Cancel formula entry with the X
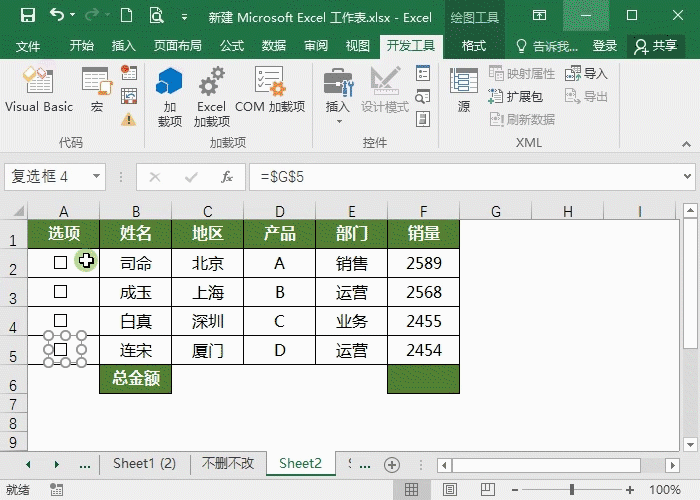The height and width of the screenshot is (500, 700). pos(154,177)
